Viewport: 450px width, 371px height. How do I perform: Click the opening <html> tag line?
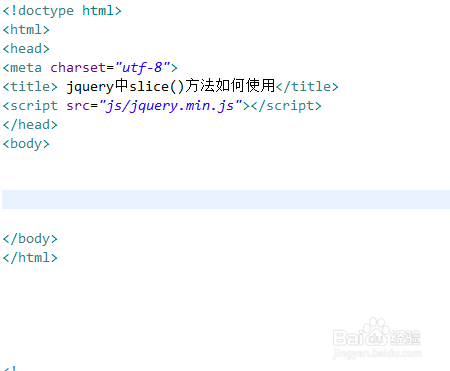pyautogui.click(x=26, y=30)
